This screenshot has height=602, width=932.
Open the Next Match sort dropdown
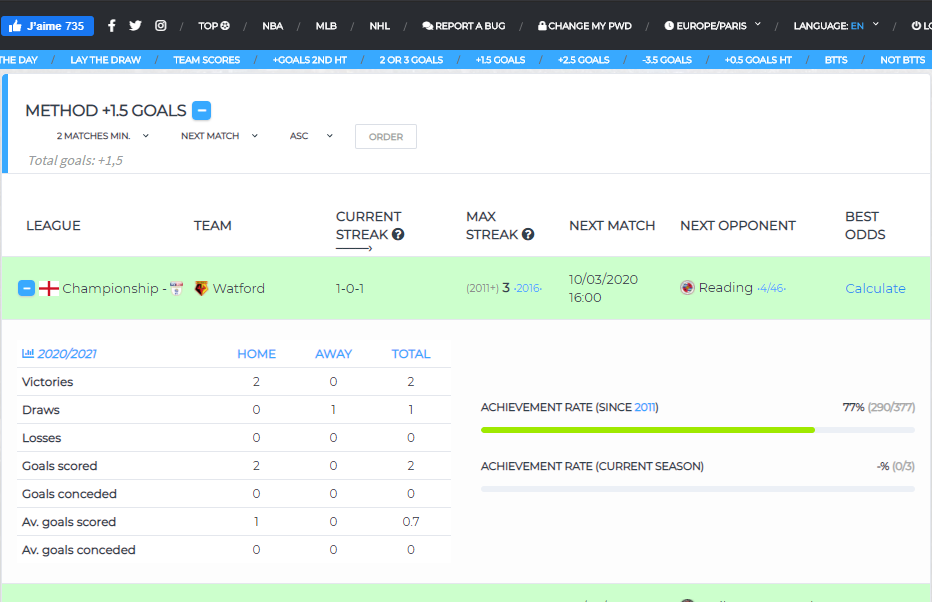[219, 136]
